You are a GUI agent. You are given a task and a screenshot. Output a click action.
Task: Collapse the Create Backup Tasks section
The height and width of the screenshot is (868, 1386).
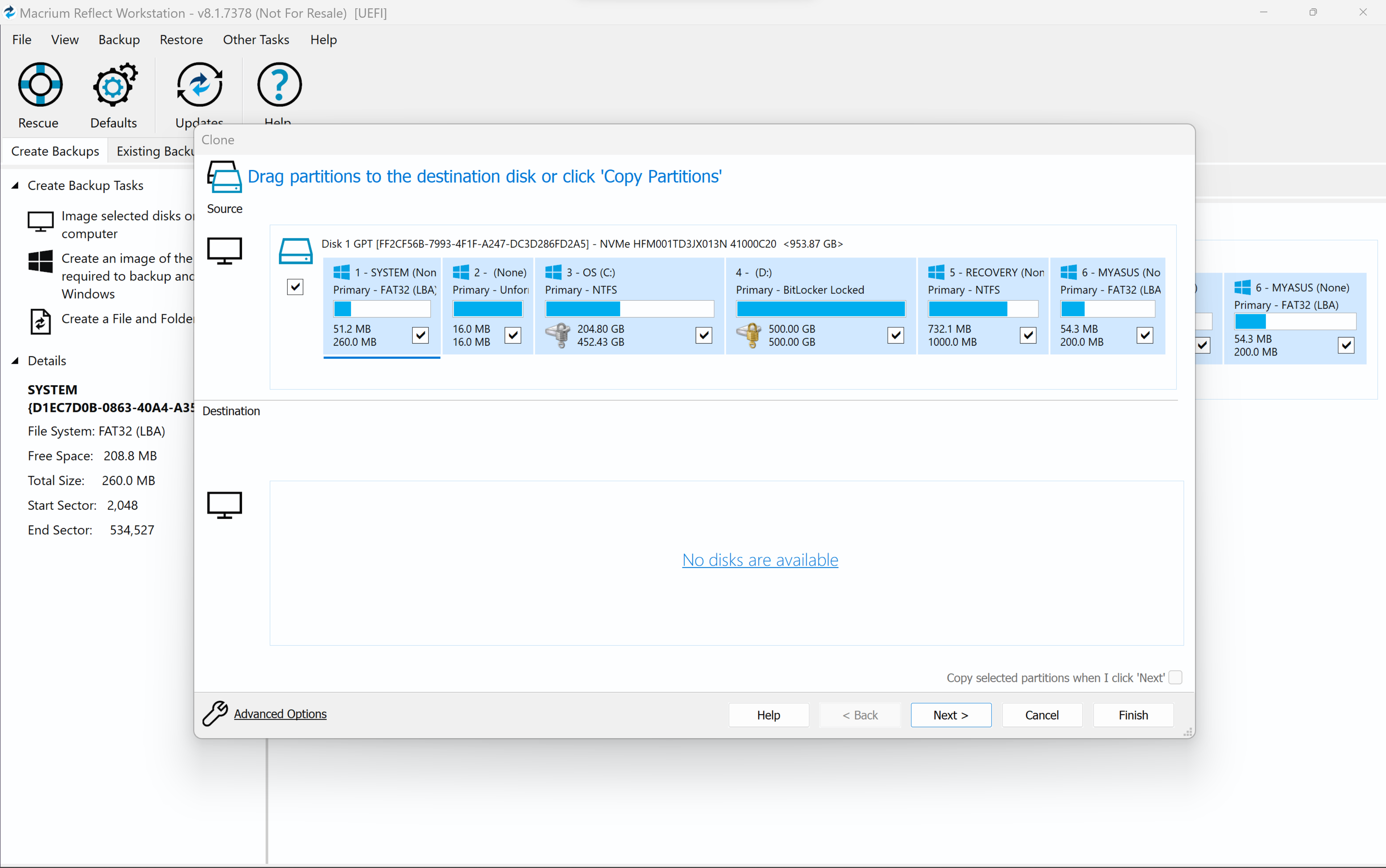pos(16,186)
